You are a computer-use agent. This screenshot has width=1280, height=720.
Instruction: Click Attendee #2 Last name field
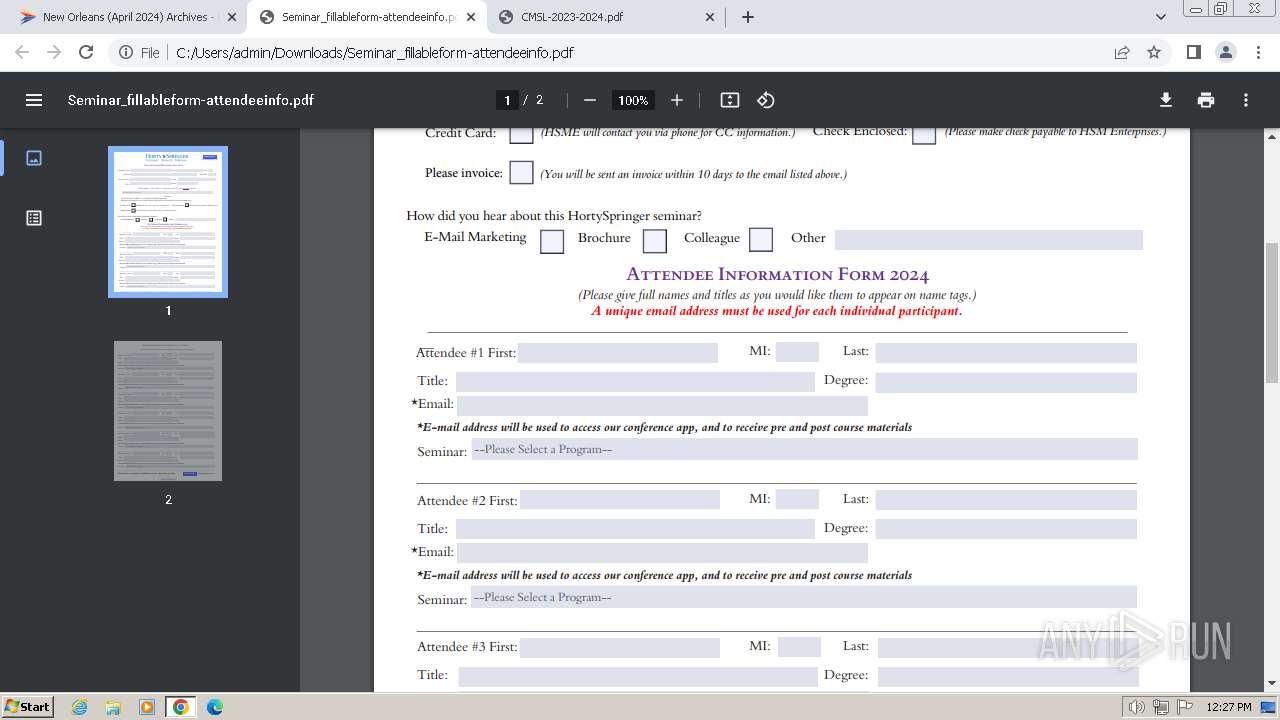pos(1006,499)
